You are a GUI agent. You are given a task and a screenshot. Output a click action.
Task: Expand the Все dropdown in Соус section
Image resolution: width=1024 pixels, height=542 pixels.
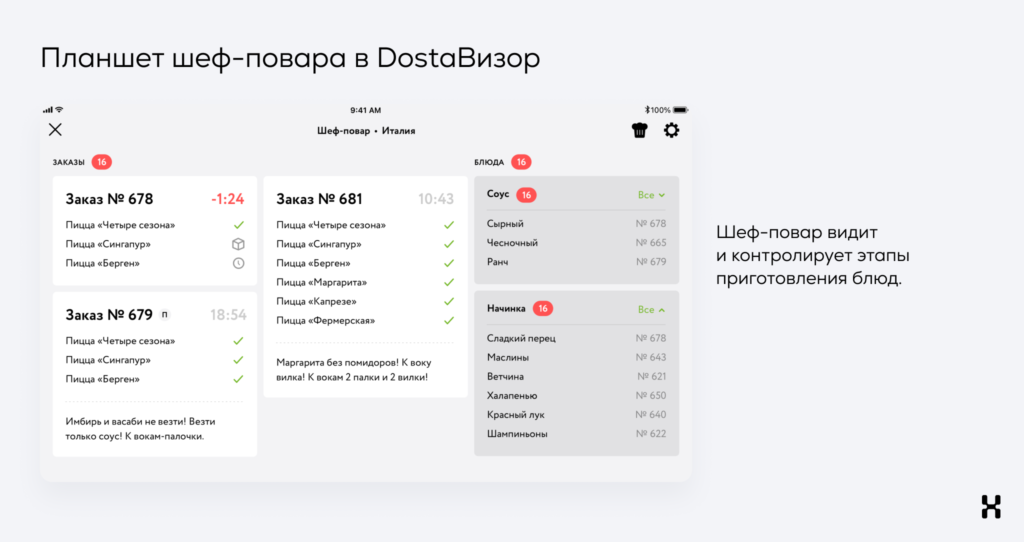tap(652, 195)
